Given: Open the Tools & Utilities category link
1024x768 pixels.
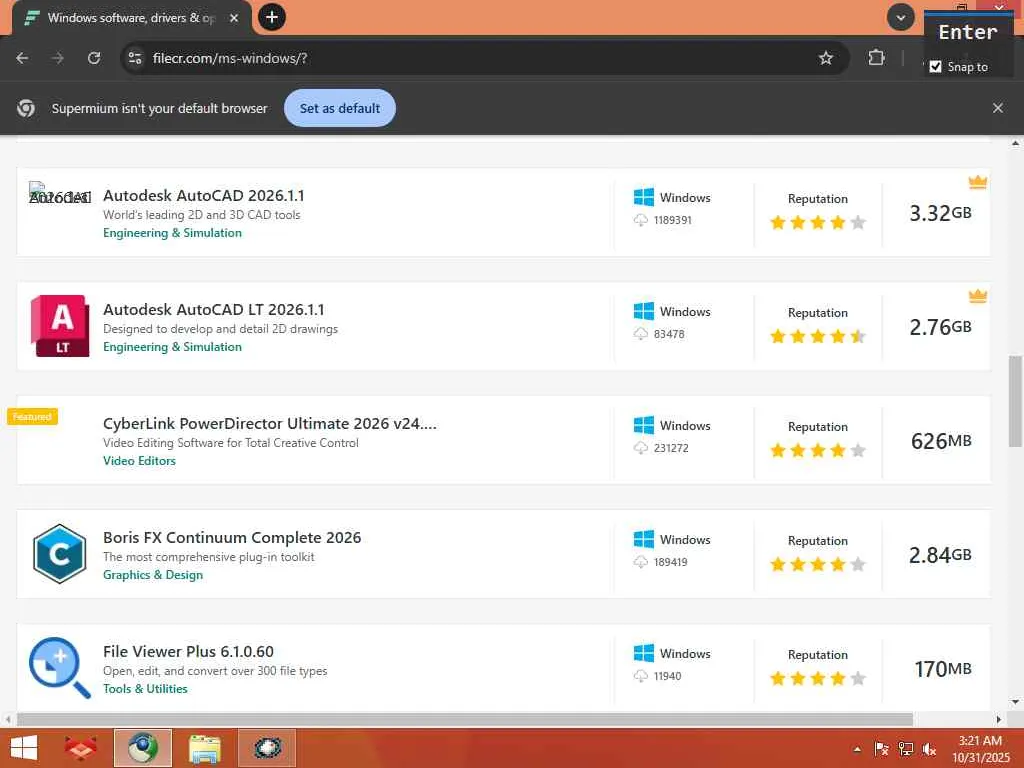Looking at the screenshot, I should 145,689.
